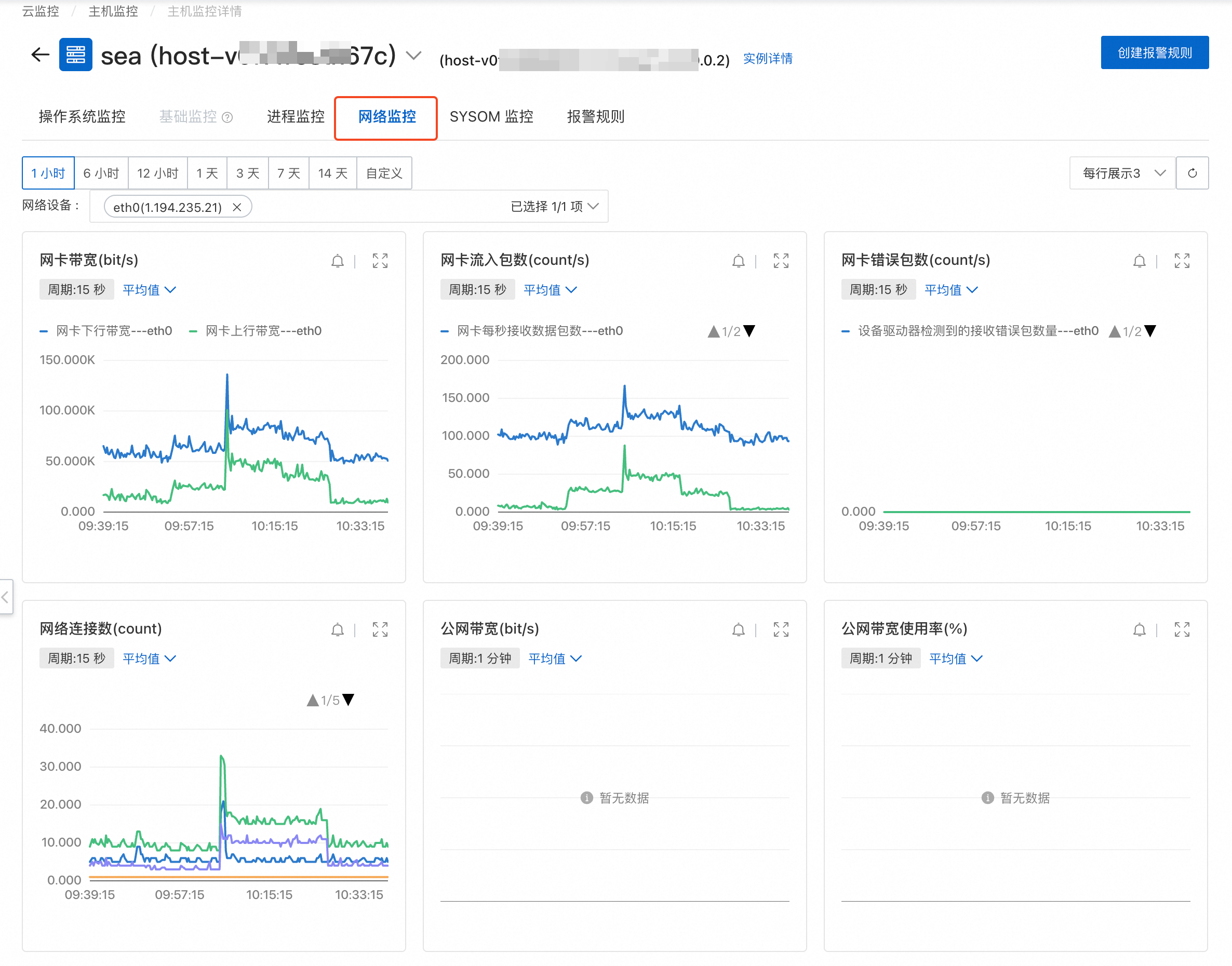This screenshot has height=966, width=1232.
Task: Go to next legend page in 网络连接数
Action: (x=349, y=700)
